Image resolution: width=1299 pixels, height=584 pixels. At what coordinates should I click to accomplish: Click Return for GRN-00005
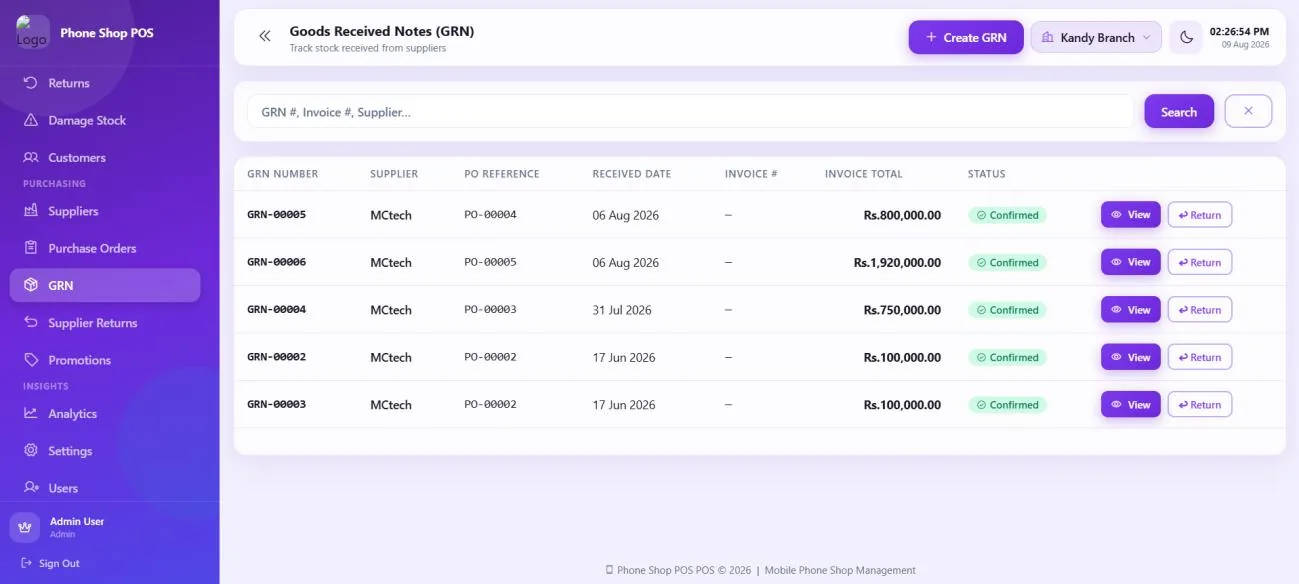[1200, 215]
